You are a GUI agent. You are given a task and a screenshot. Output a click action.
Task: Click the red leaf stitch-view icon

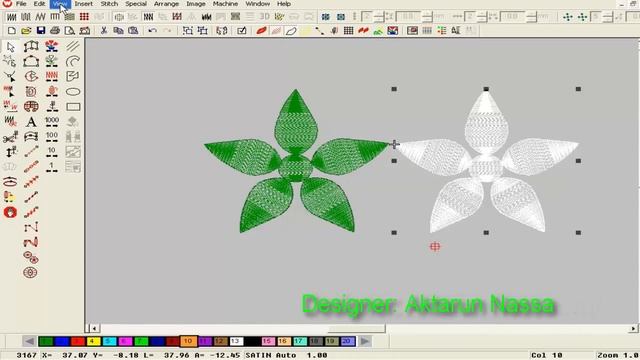point(261,31)
